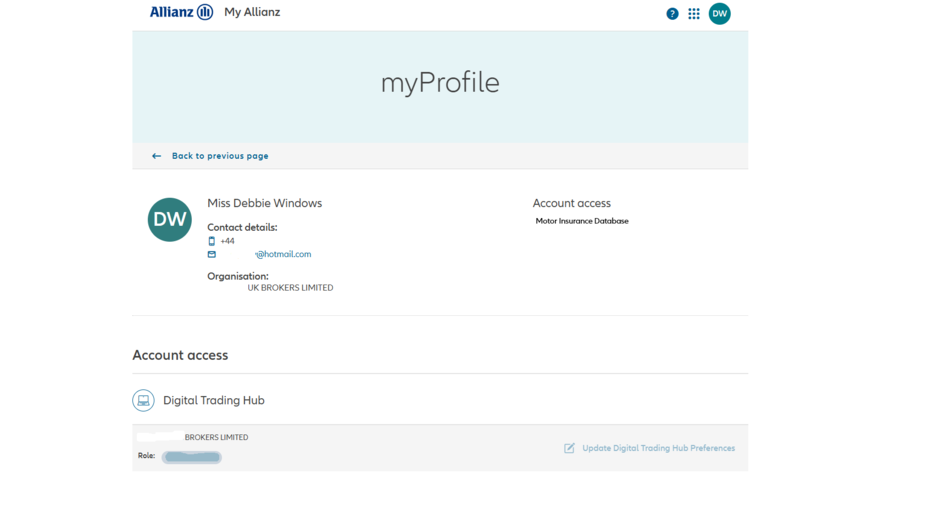This screenshot has width=928, height=516.
Task: Click the Digital Trading Hub heading
Action: point(214,400)
